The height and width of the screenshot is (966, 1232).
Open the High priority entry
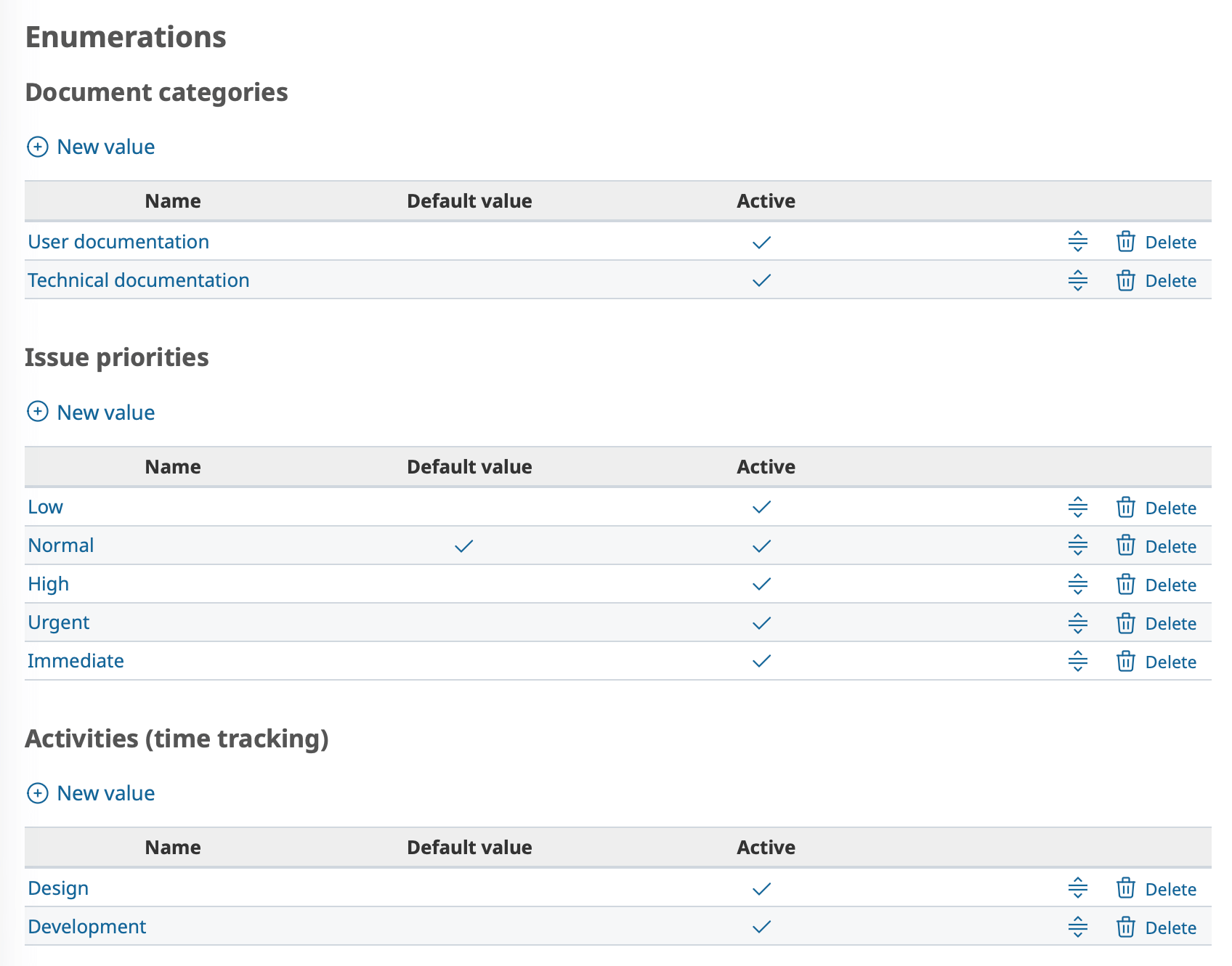tap(48, 583)
